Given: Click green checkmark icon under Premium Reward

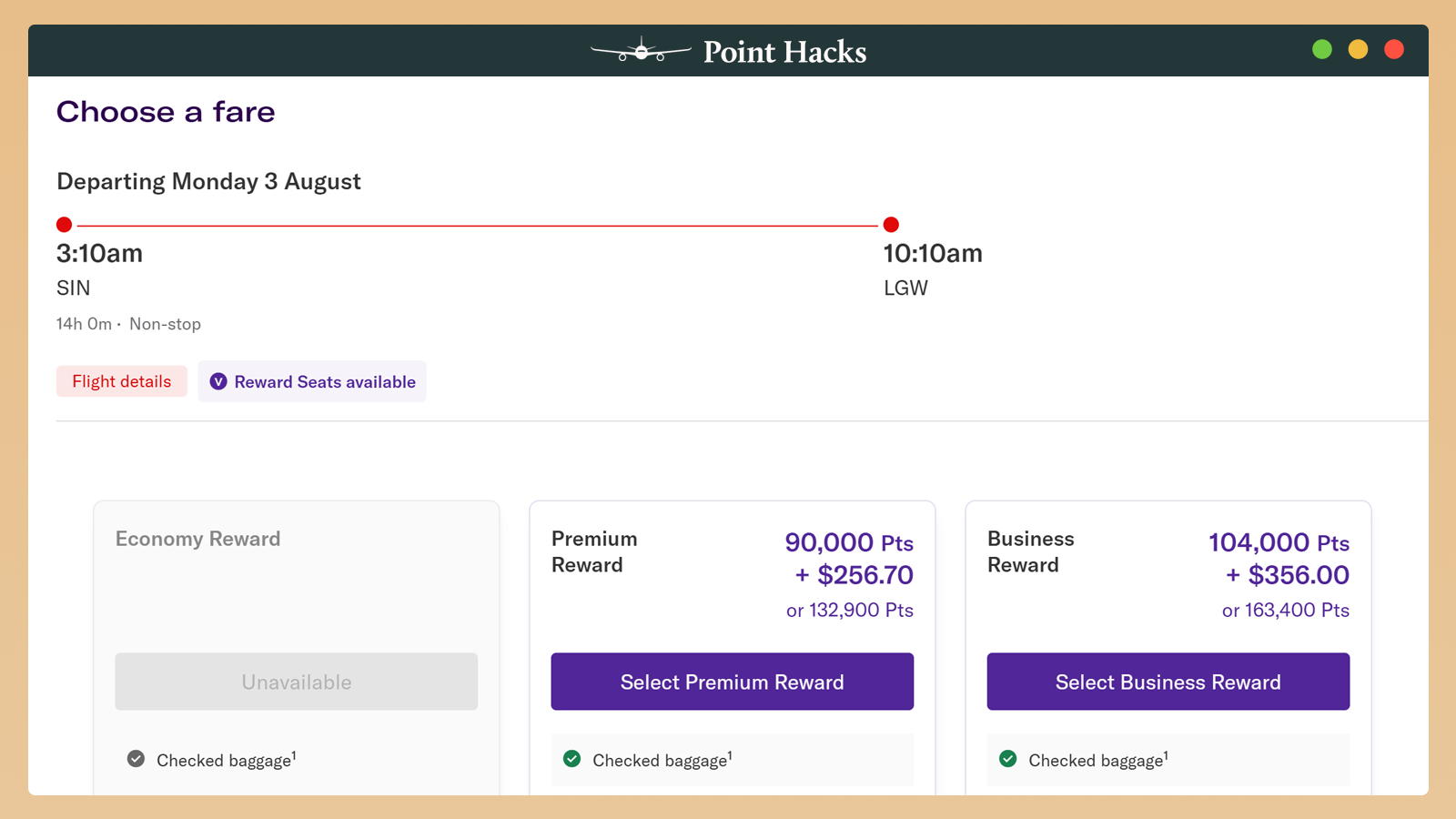Looking at the screenshot, I should click(571, 759).
